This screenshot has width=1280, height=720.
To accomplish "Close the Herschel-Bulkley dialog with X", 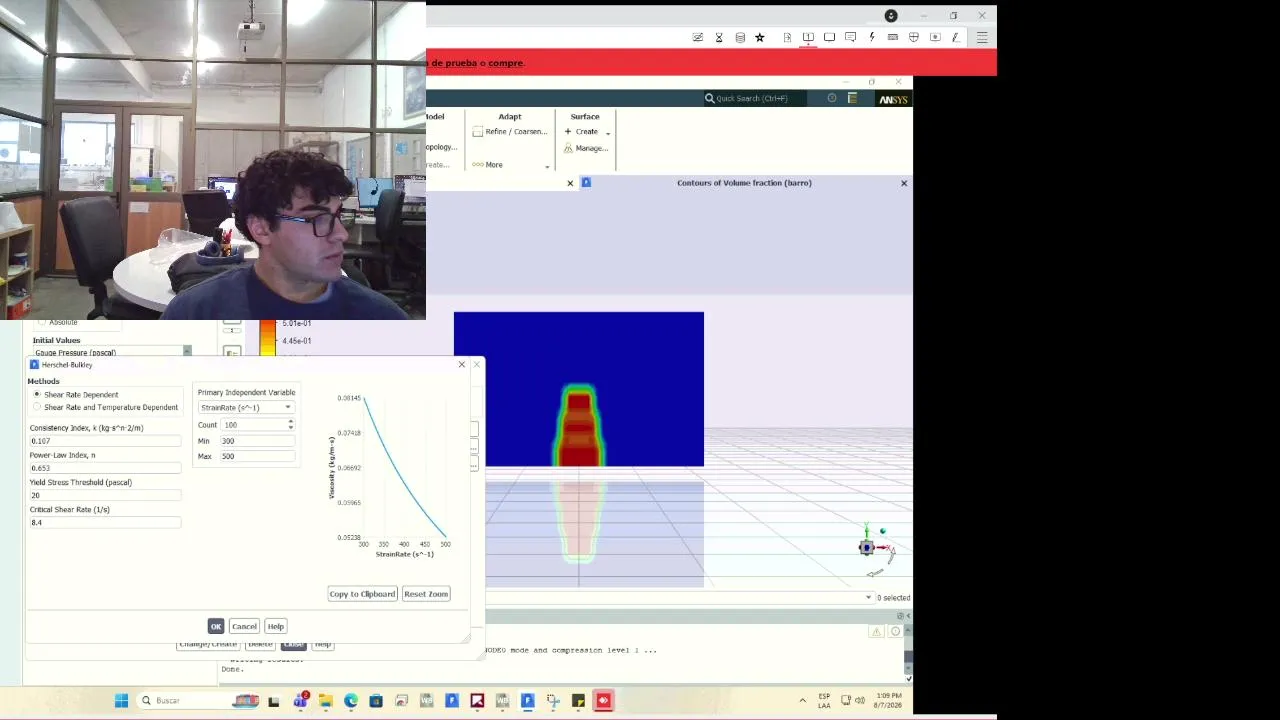I will 462,364.
